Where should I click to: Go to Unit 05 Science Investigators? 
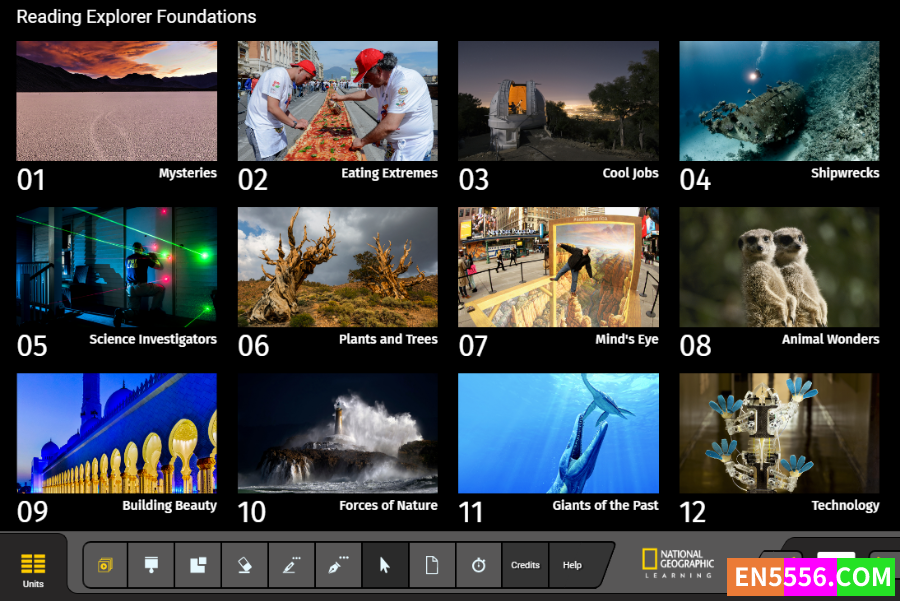coord(117,267)
